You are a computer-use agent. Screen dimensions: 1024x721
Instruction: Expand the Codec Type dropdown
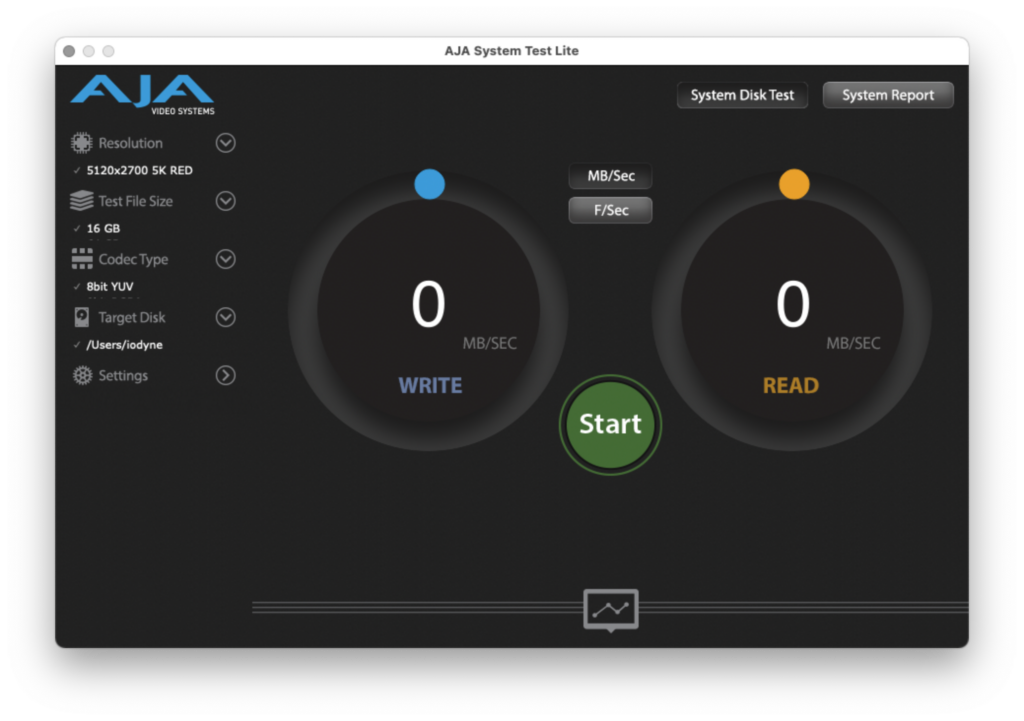[225, 259]
